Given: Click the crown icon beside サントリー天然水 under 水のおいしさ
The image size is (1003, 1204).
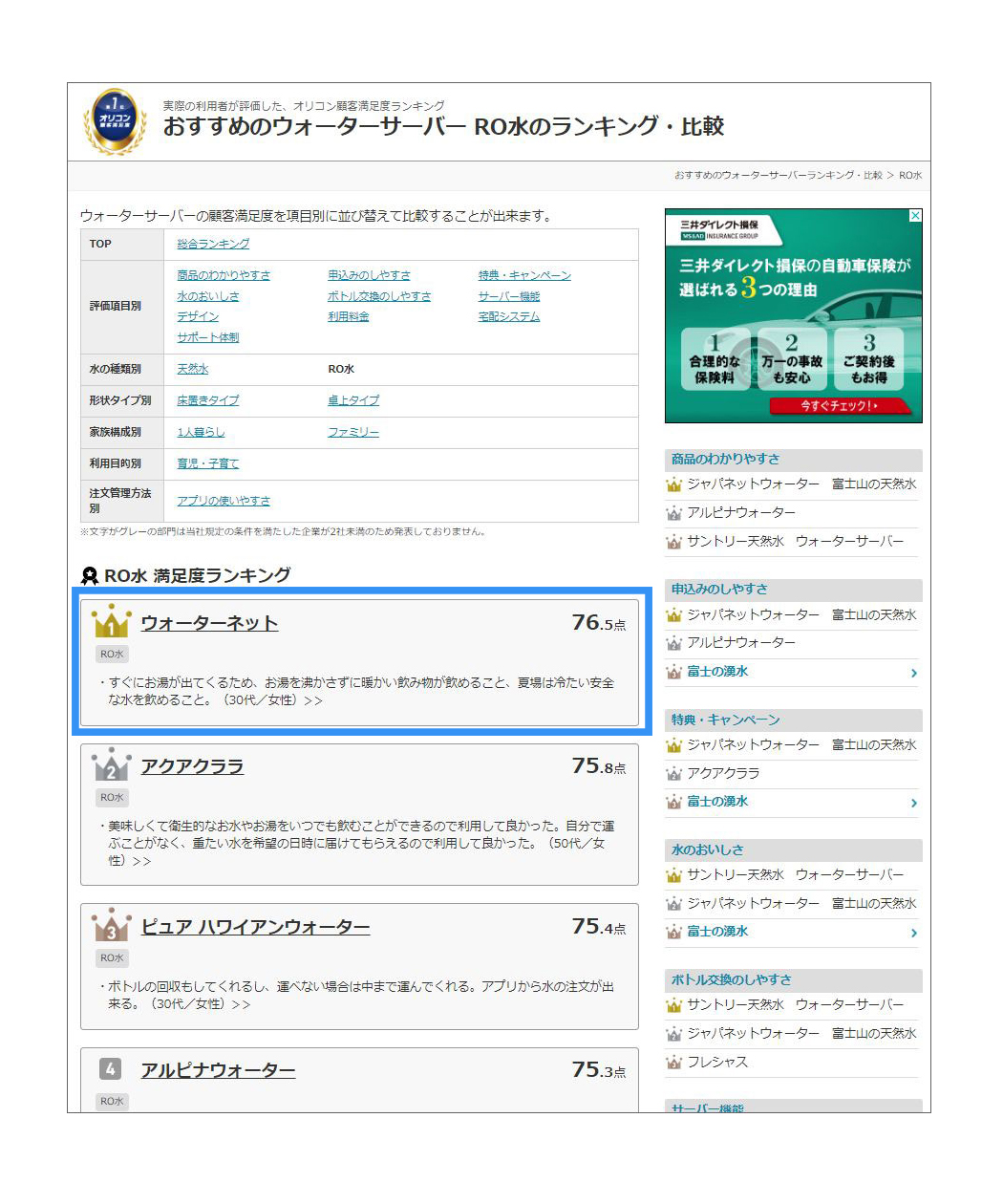Looking at the screenshot, I should point(674,874).
